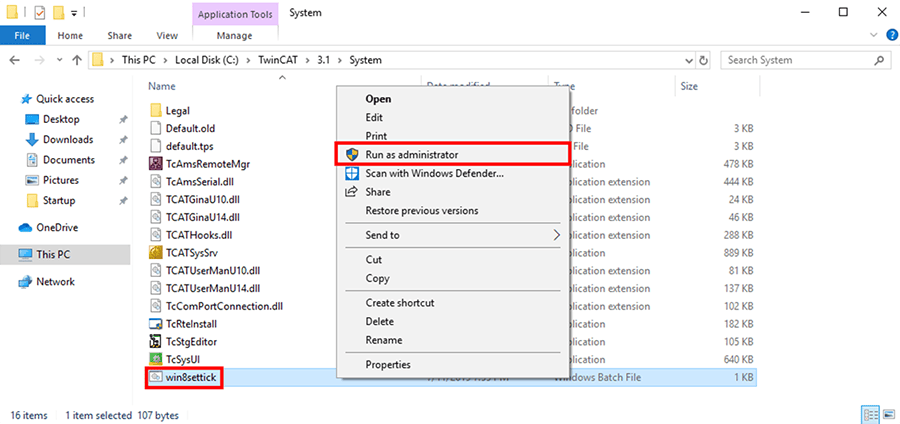Choose Scan with Windows Defender
Screen dimensions: 900x424
point(453,173)
